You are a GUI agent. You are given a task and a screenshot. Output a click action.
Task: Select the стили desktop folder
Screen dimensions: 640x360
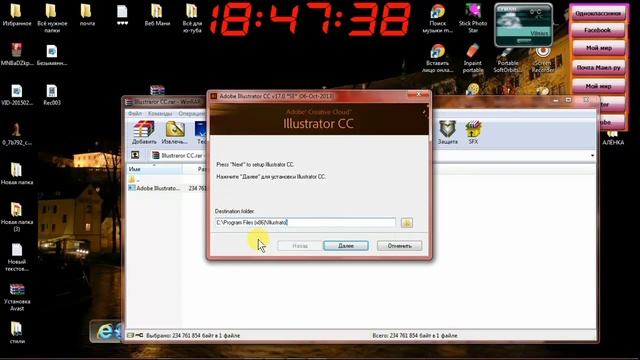click(17, 332)
